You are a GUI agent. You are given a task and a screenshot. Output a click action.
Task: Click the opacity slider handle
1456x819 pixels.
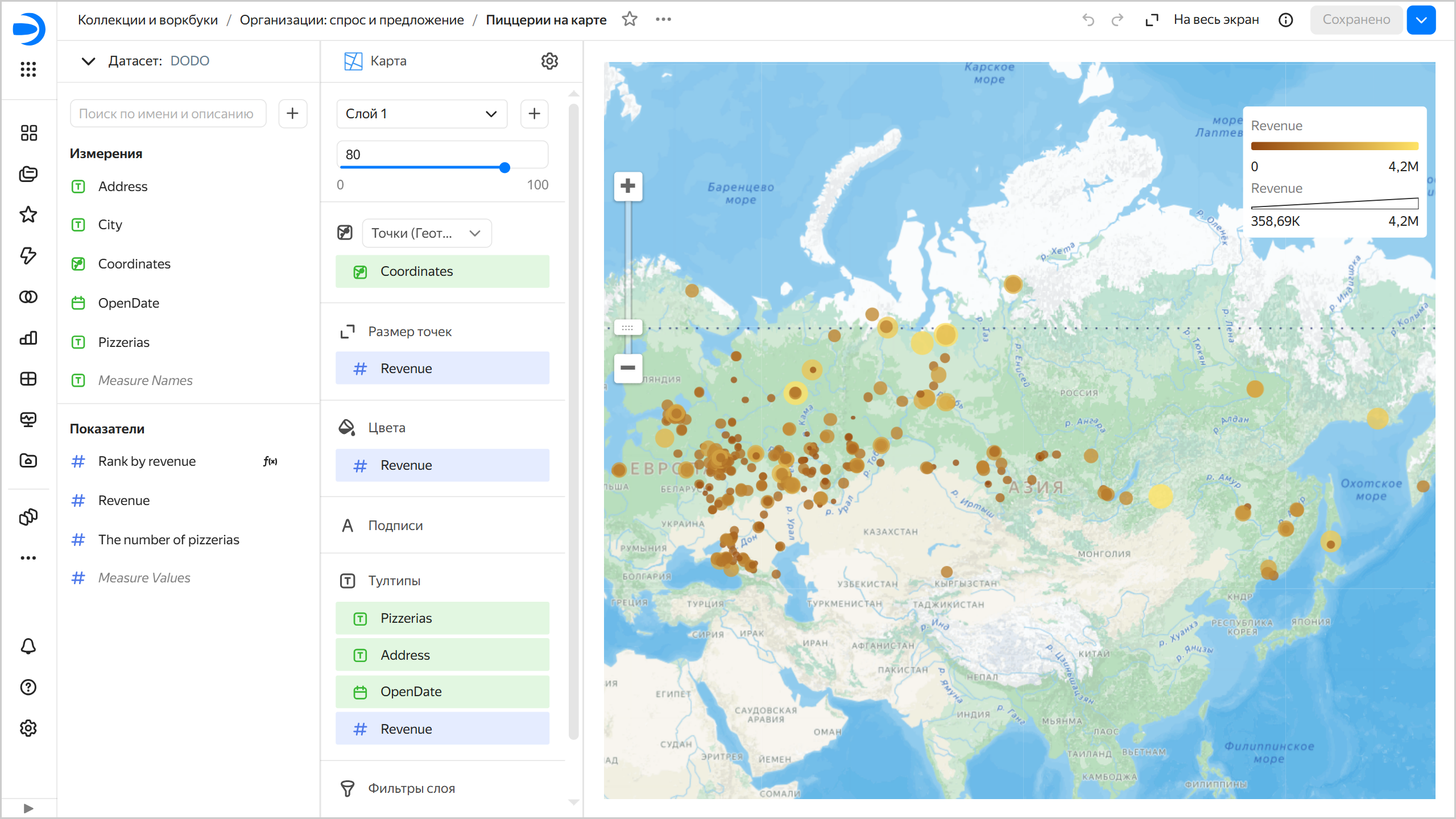[504, 167]
